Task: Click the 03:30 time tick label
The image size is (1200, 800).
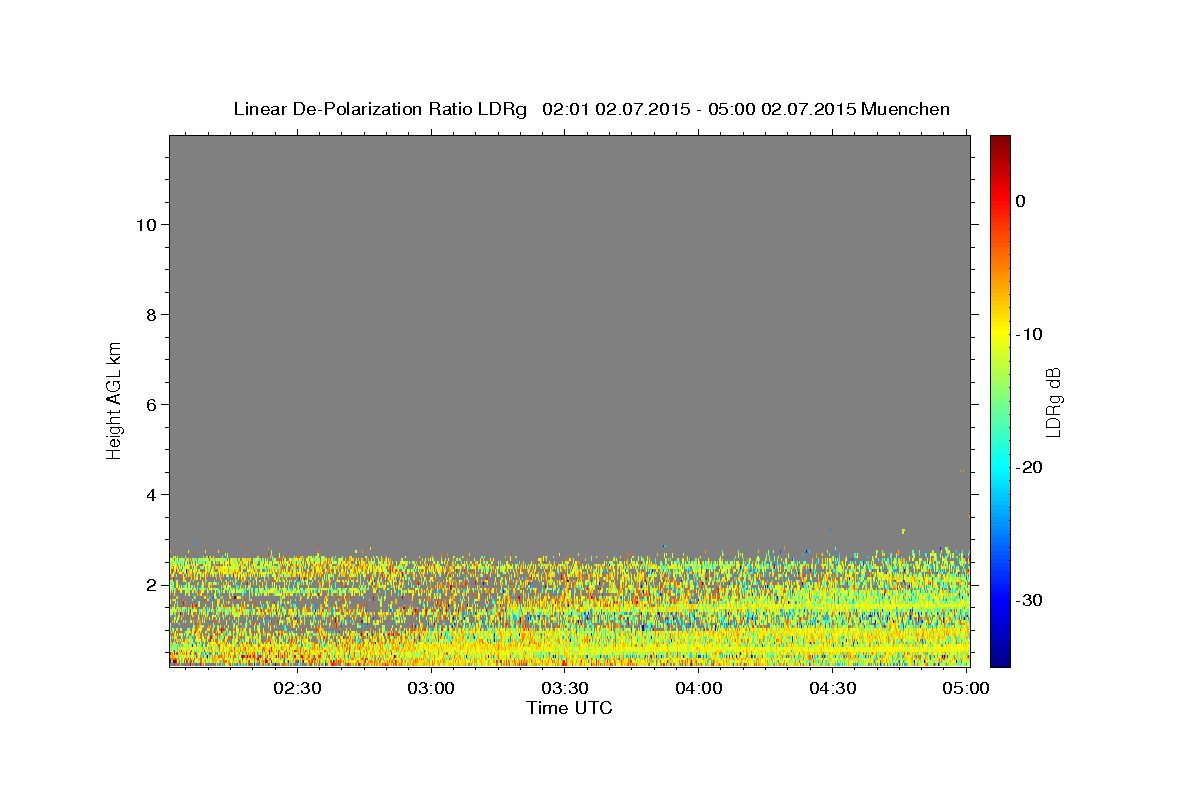Action: [564, 688]
